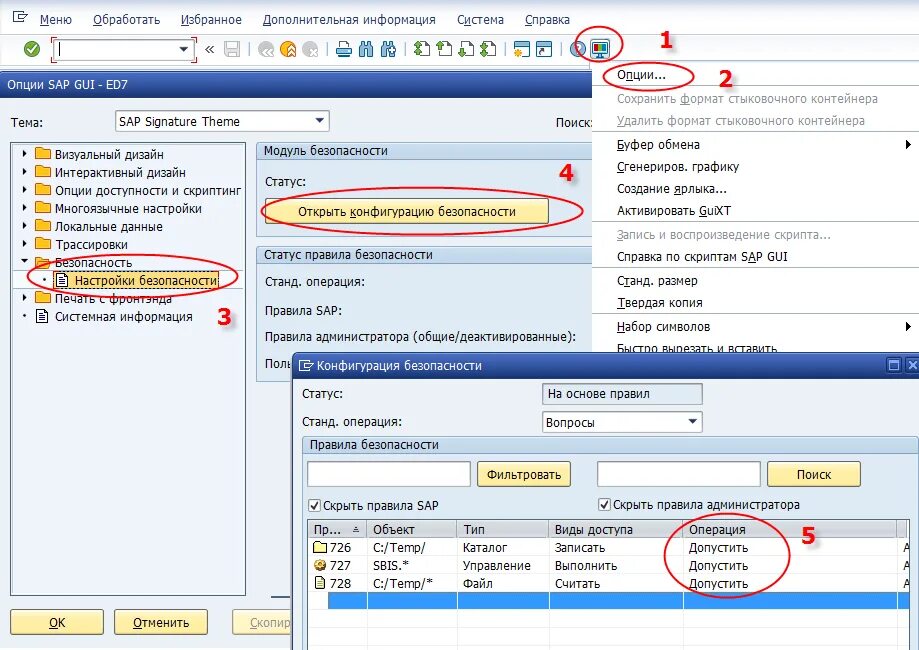Go to Previous Page toolbar icon

click(444, 49)
